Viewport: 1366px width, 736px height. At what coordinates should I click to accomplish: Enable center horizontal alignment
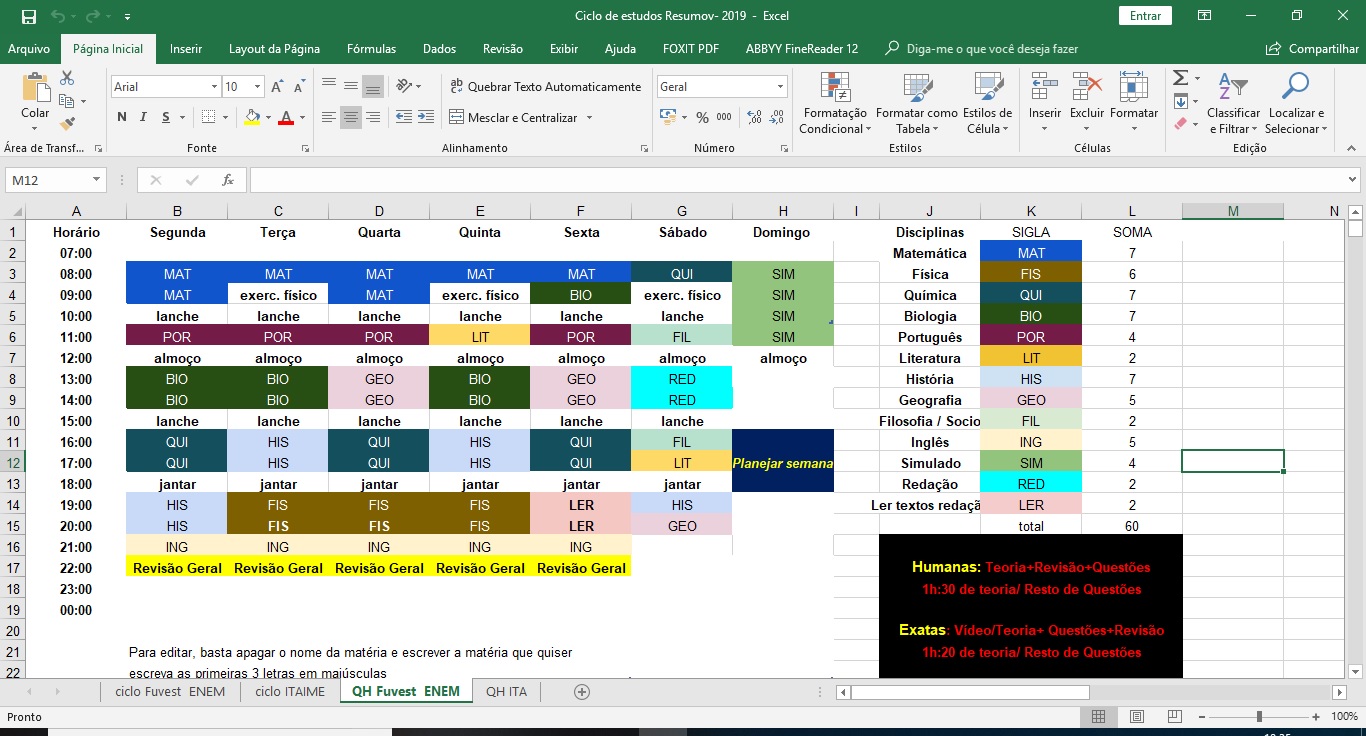click(350, 118)
